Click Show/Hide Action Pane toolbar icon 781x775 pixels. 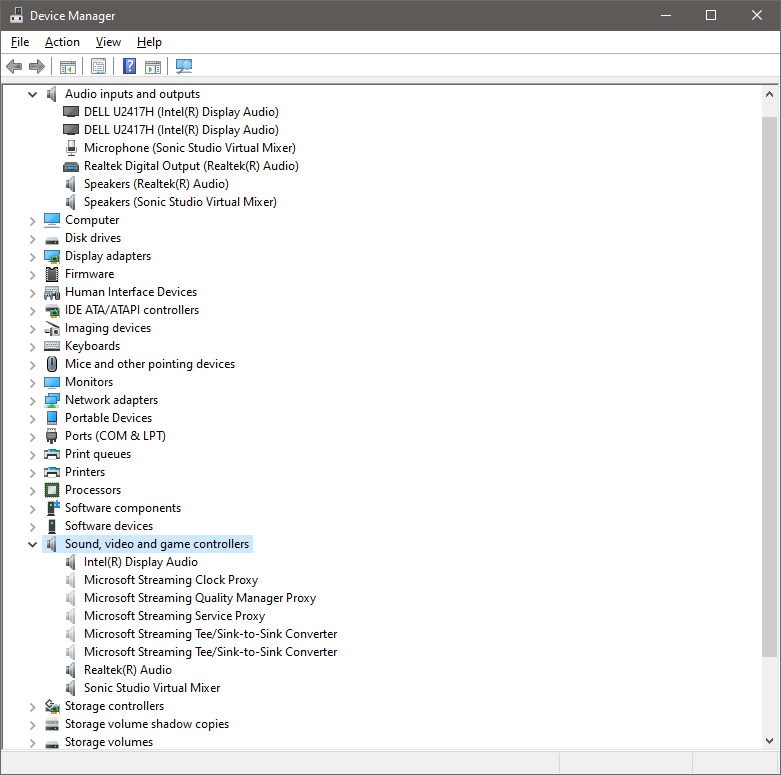[x=153, y=66]
